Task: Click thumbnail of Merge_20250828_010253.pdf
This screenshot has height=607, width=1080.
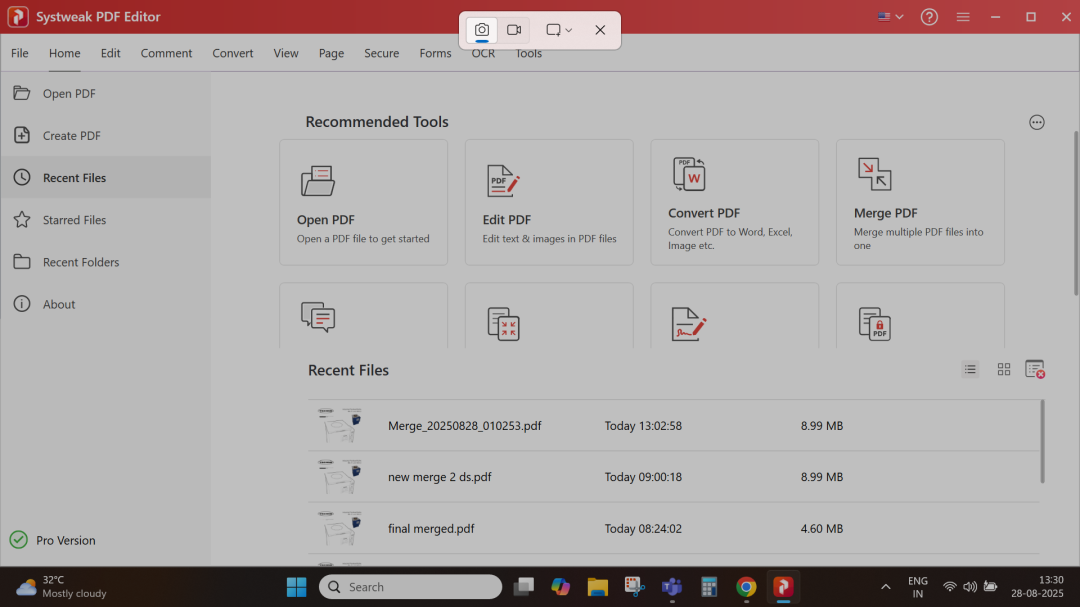Action: coord(339,425)
